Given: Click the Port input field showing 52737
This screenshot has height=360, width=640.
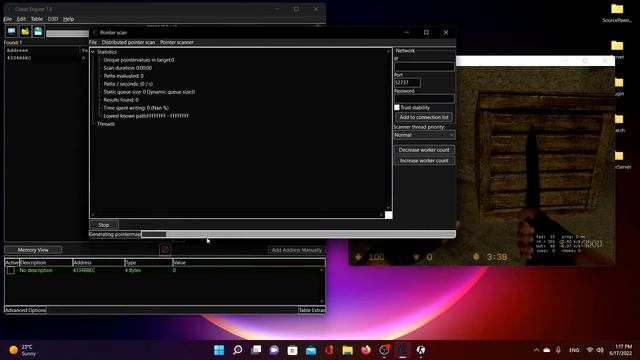Looking at the screenshot, I should [407, 82].
